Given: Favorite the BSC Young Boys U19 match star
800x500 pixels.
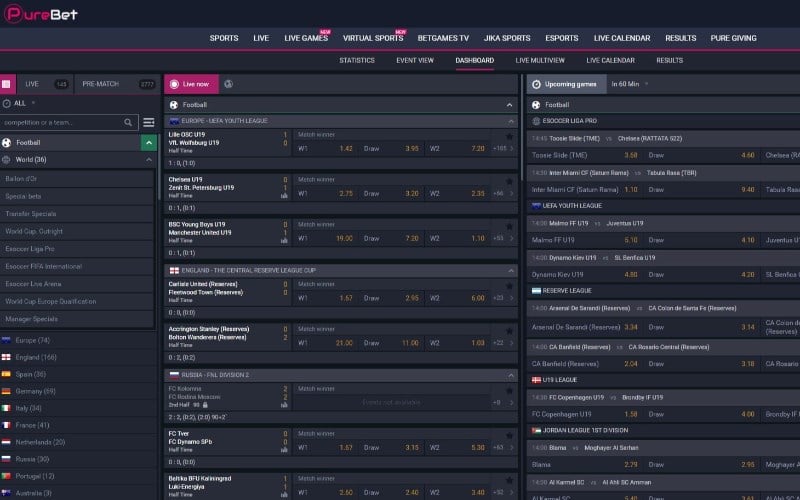Looking at the screenshot, I should [x=509, y=226].
